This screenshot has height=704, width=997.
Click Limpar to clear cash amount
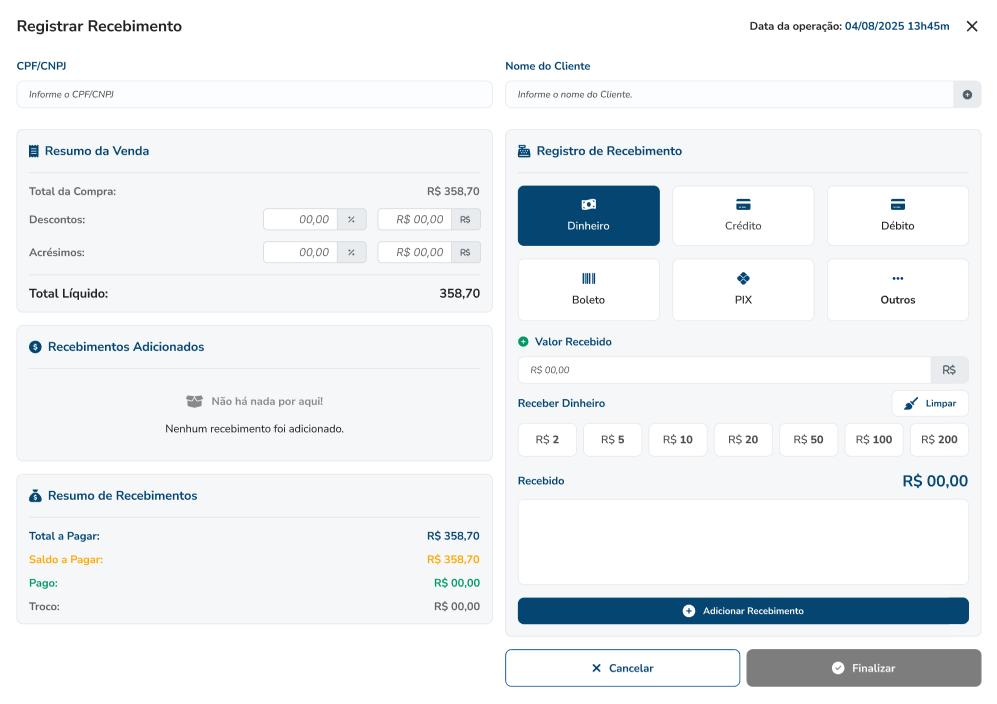pos(930,404)
